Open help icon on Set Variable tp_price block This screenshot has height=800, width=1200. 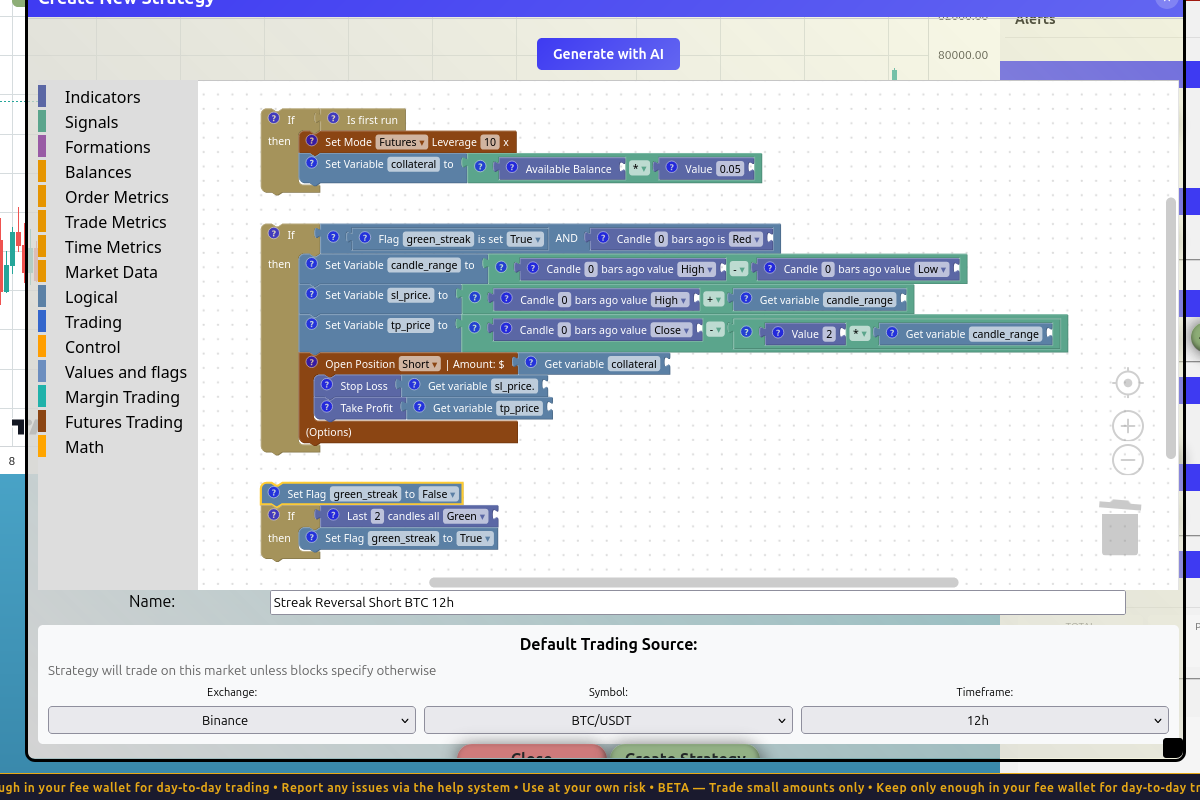click(x=312, y=325)
